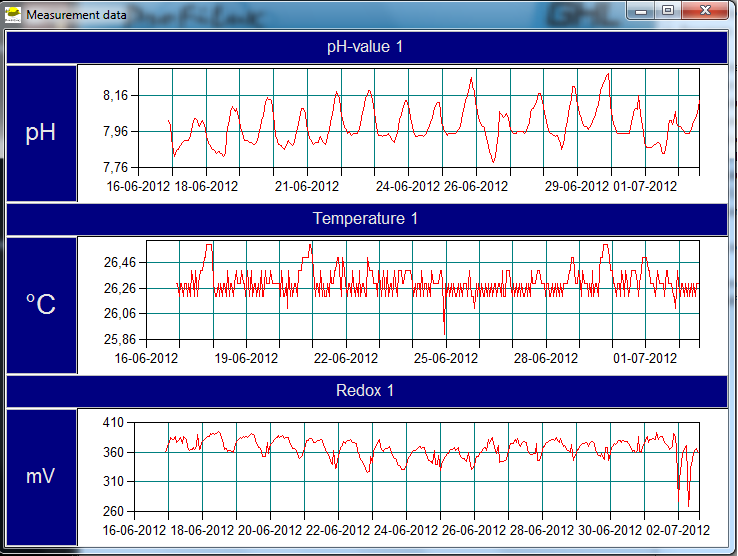Click the pH unit label panel
The height and width of the screenshot is (556, 738).
pos(41,133)
